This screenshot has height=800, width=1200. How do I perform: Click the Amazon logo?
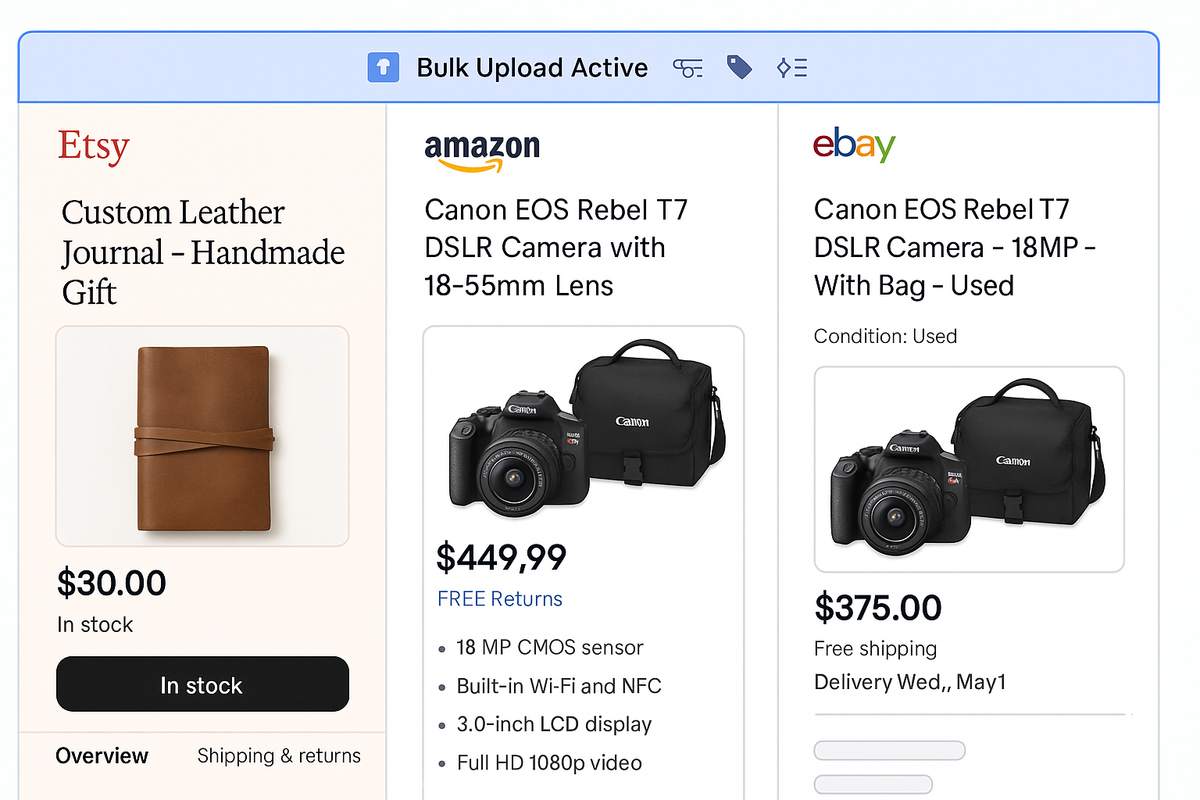click(x=482, y=148)
